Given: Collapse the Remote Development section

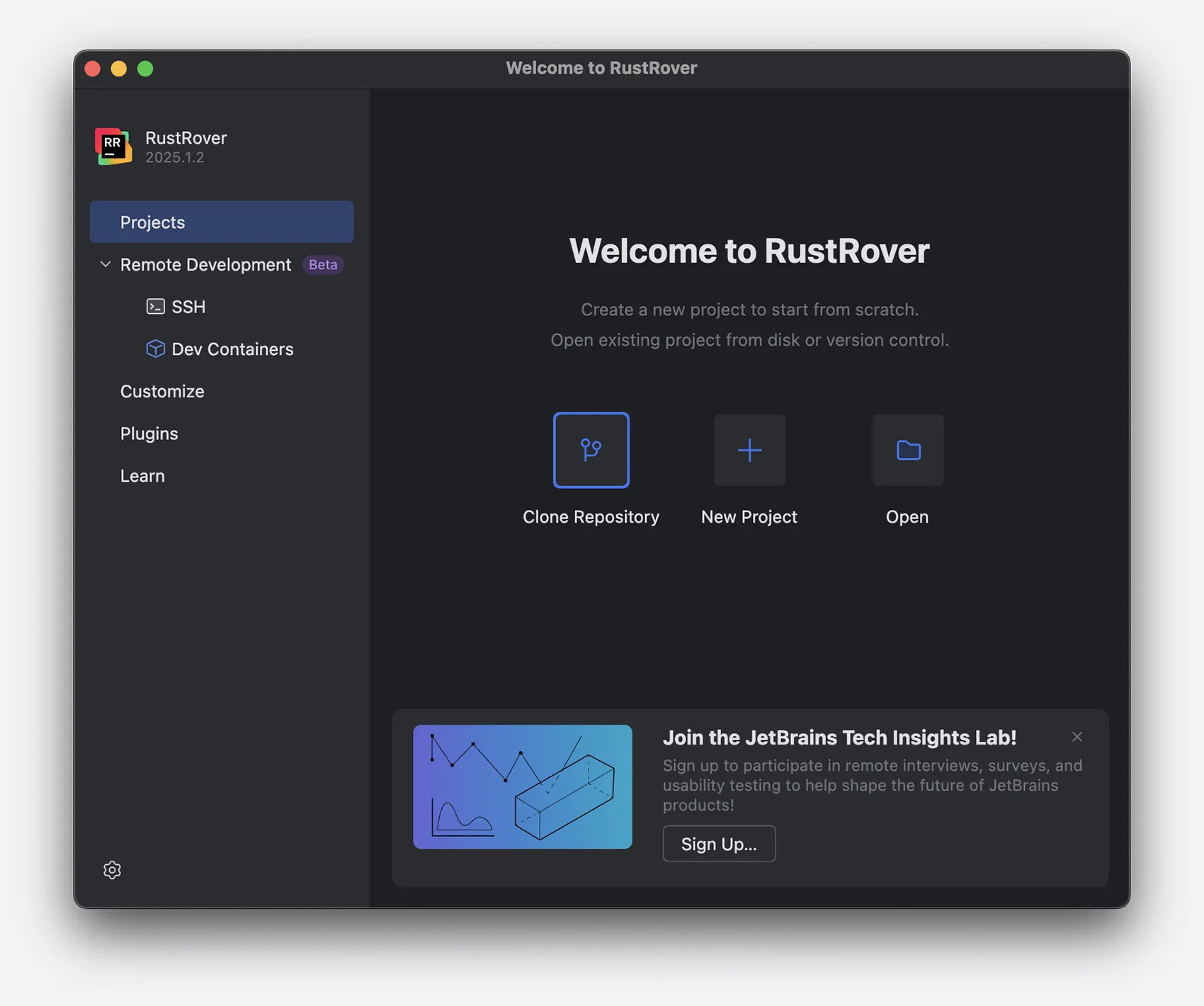Looking at the screenshot, I should point(106,264).
